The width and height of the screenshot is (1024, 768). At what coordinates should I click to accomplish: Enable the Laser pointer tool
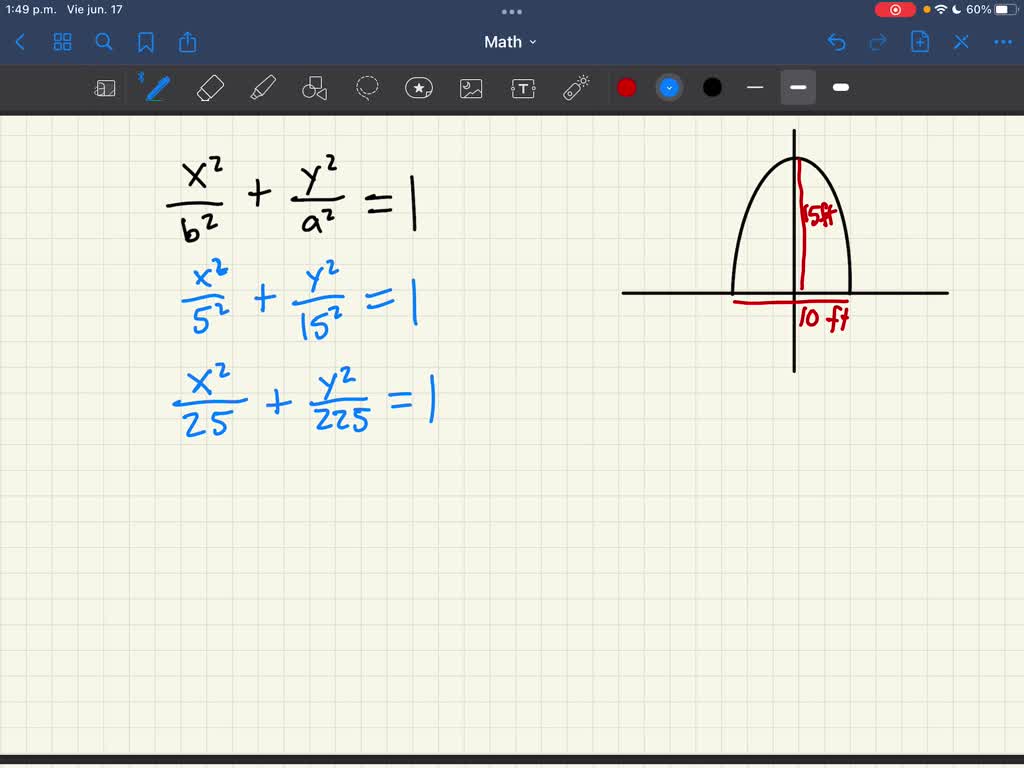coord(577,87)
